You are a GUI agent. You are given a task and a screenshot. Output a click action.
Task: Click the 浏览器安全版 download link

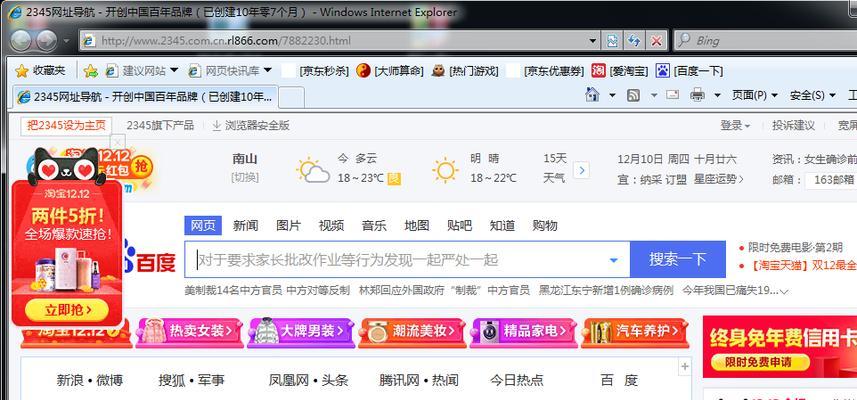pyautogui.click(x=251, y=125)
